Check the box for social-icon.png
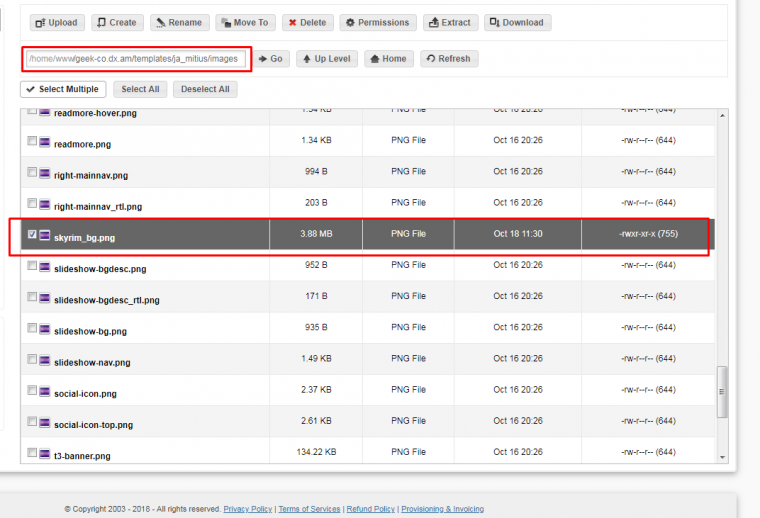 click(x=32, y=391)
